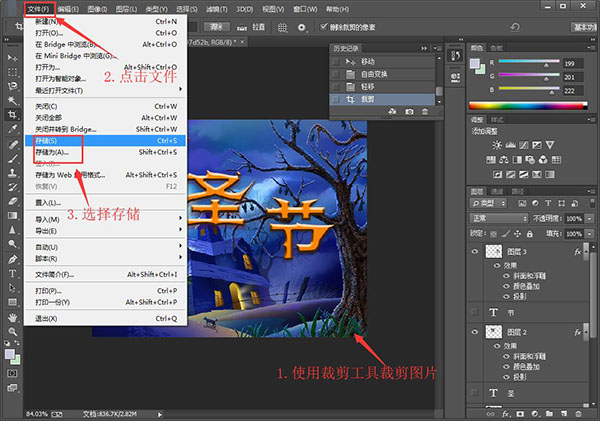The width and height of the screenshot is (600, 421).
Task: Expand 脚本(R) submenu
Action: [x=107, y=258]
